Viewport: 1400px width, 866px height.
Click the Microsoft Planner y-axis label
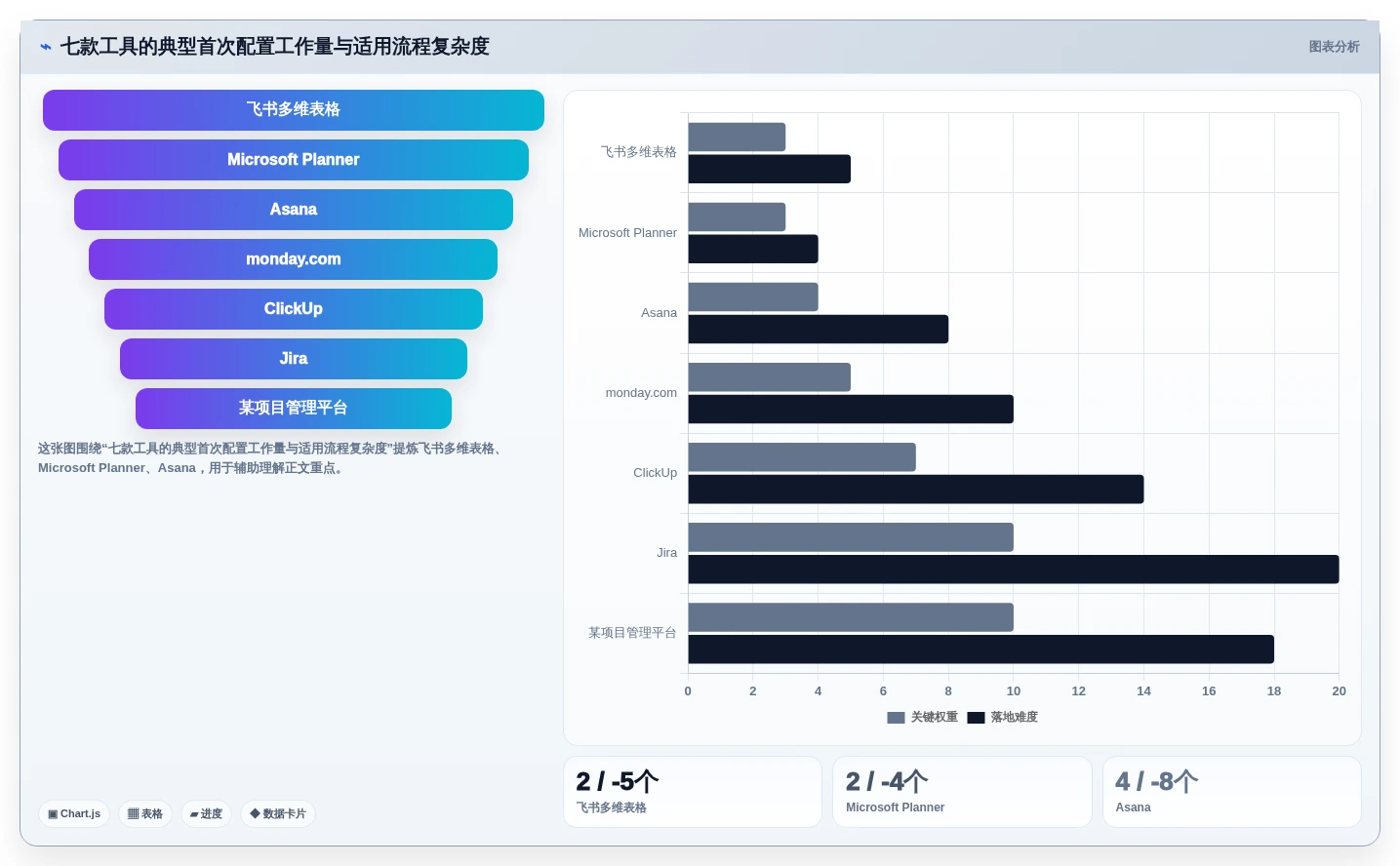coord(627,233)
